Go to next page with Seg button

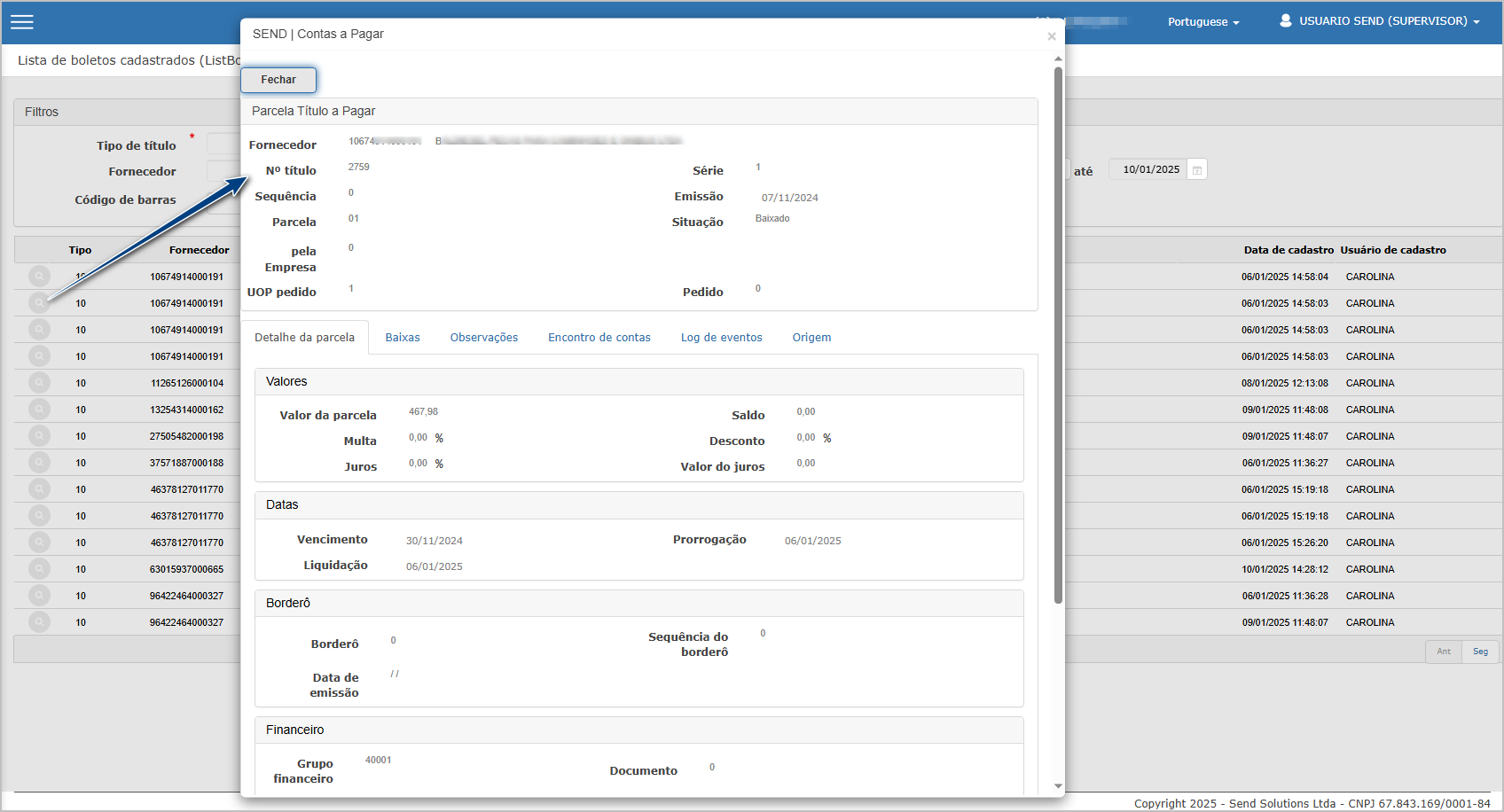point(1480,652)
